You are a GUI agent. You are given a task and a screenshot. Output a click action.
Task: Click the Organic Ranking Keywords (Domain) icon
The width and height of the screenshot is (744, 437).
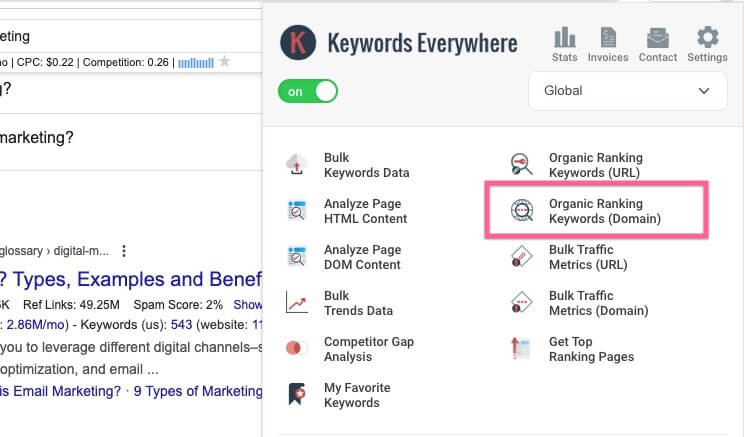pyautogui.click(x=521, y=211)
